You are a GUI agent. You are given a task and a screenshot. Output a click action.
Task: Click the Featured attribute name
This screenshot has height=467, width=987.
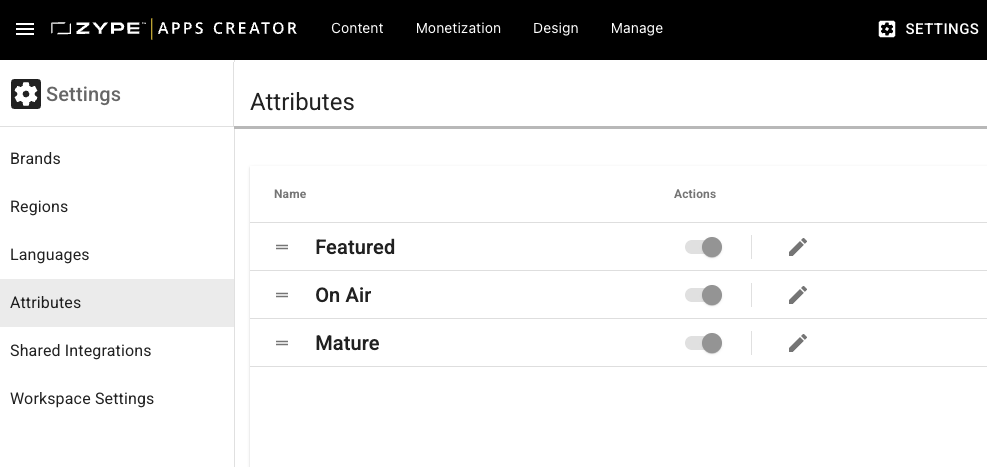tap(355, 247)
